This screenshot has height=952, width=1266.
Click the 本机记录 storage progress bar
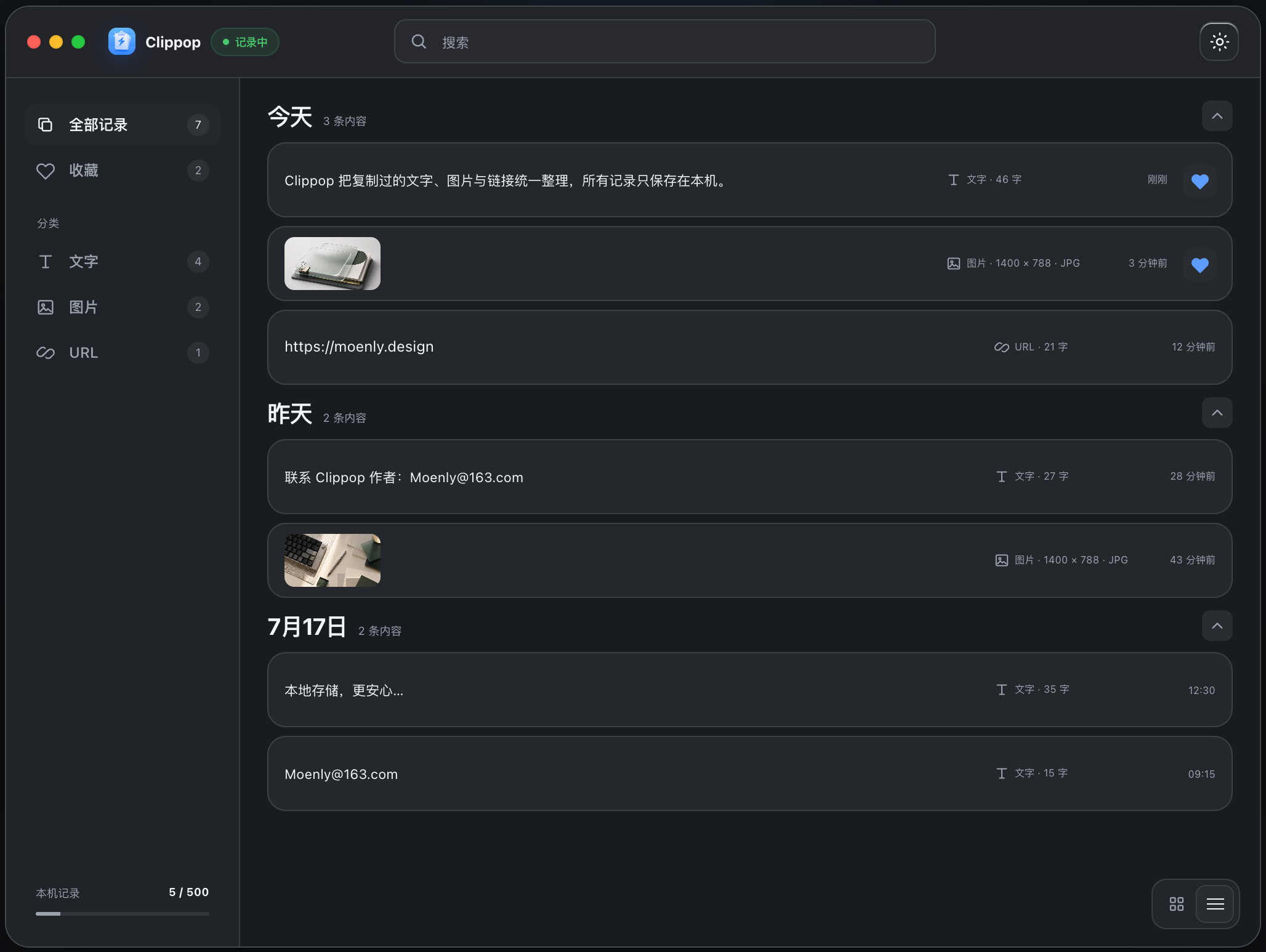(x=123, y=914)
